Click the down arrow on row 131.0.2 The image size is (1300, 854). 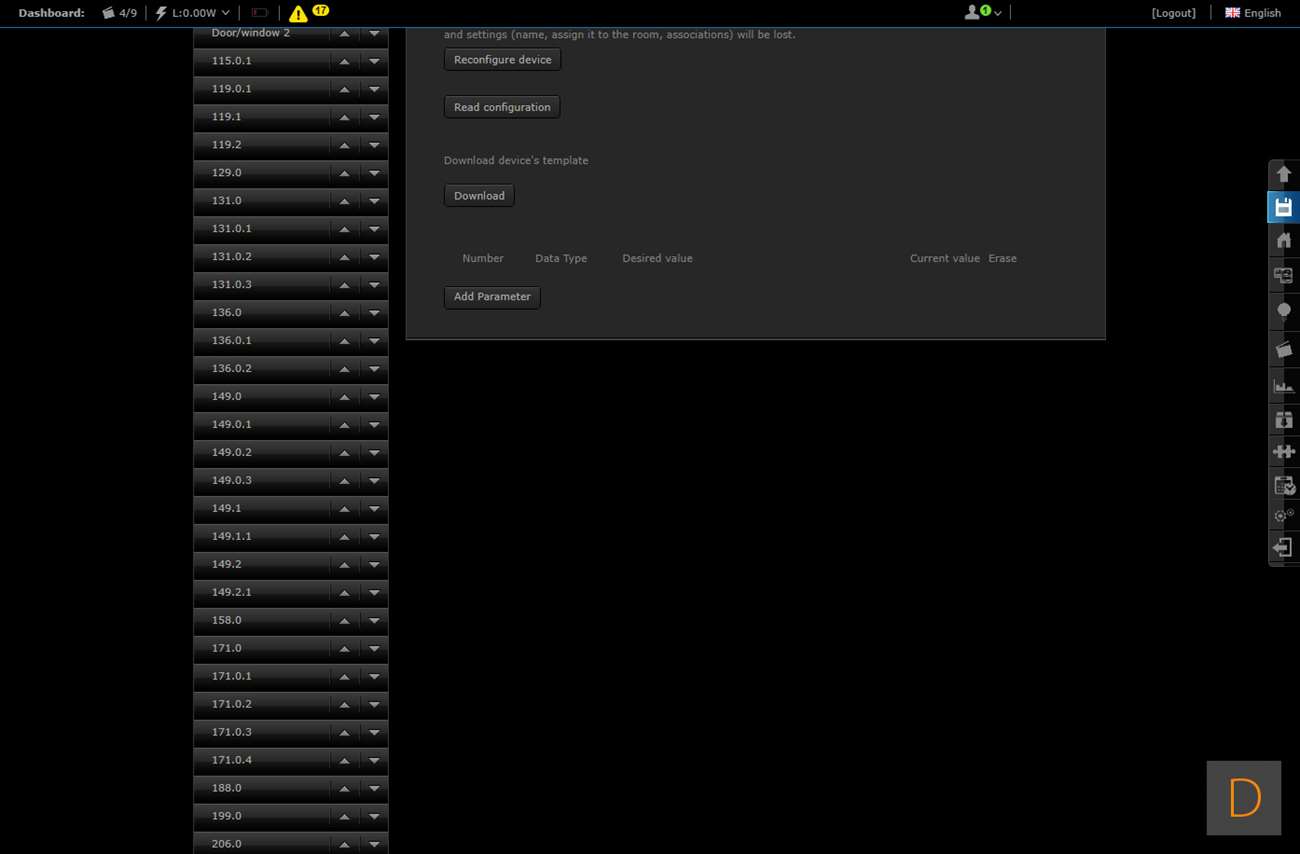[374, 257]
